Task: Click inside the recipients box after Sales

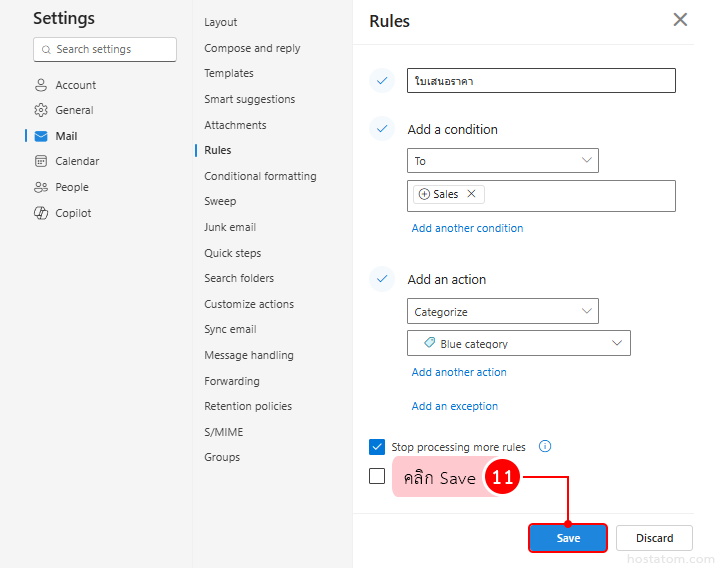Action: [579, 196]
